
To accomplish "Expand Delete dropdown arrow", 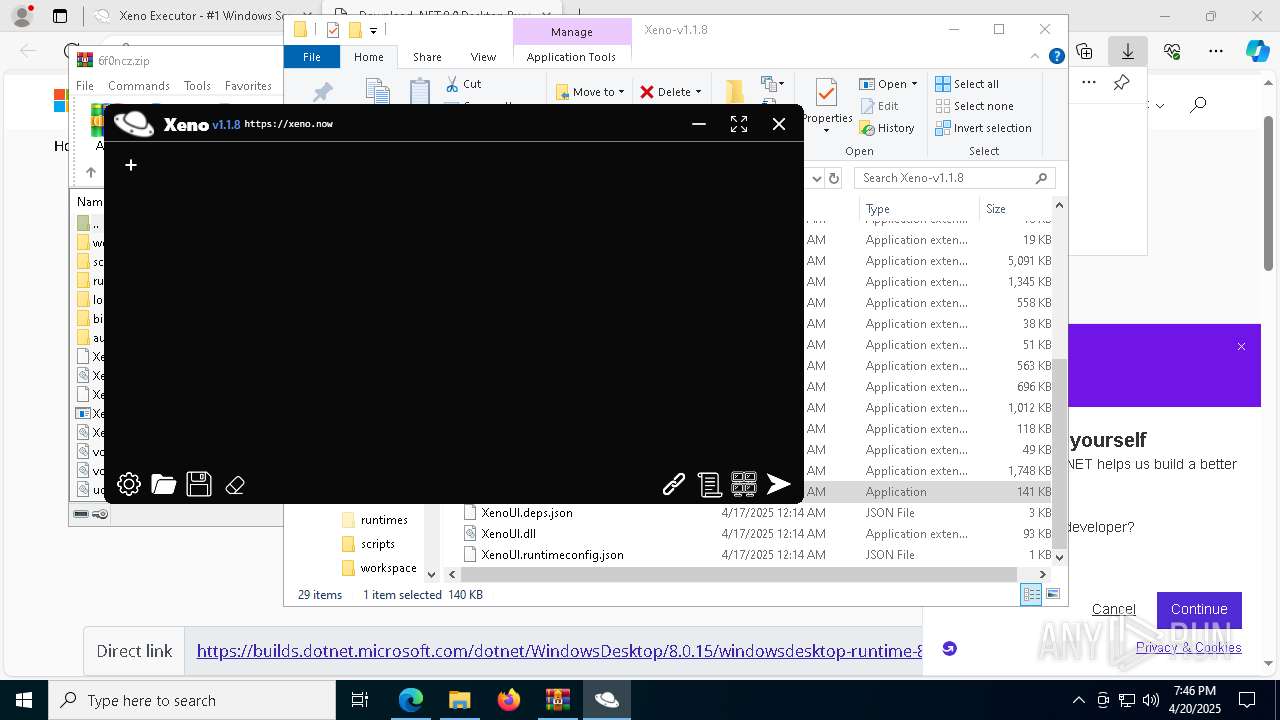I will (697, 92).
